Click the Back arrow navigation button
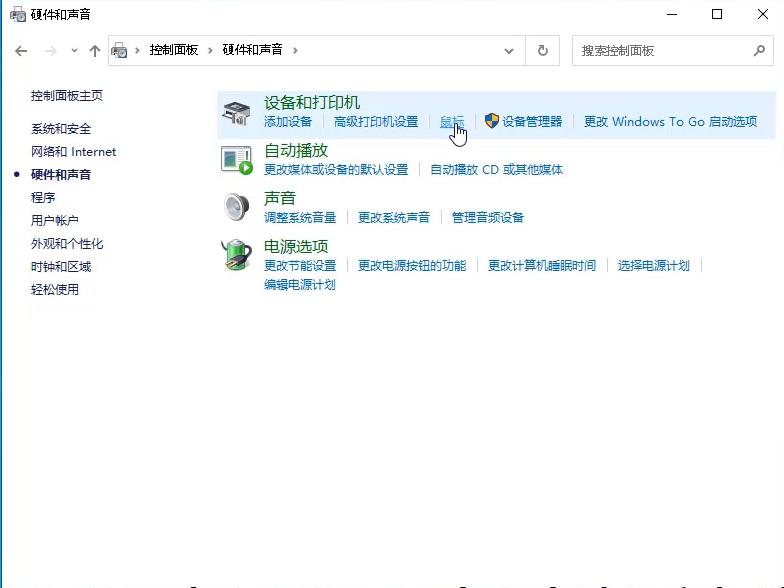 point(21,50)
